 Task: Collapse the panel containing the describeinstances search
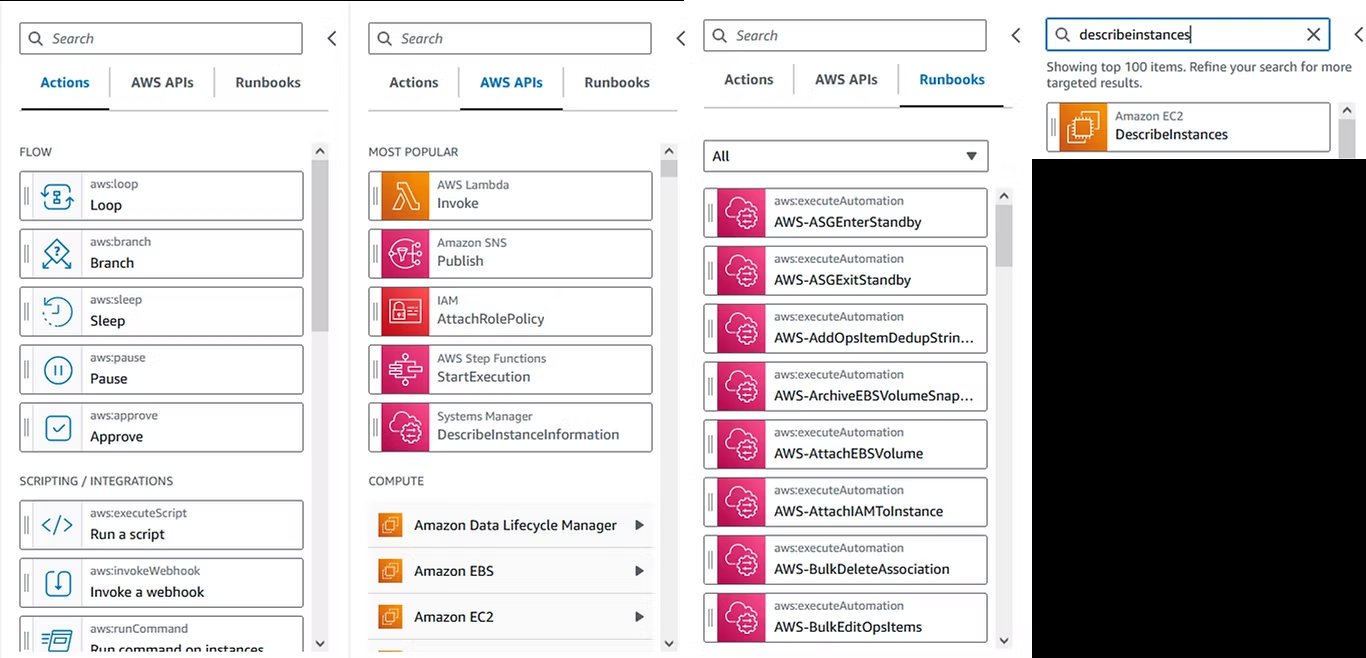tap(1359, 35)
